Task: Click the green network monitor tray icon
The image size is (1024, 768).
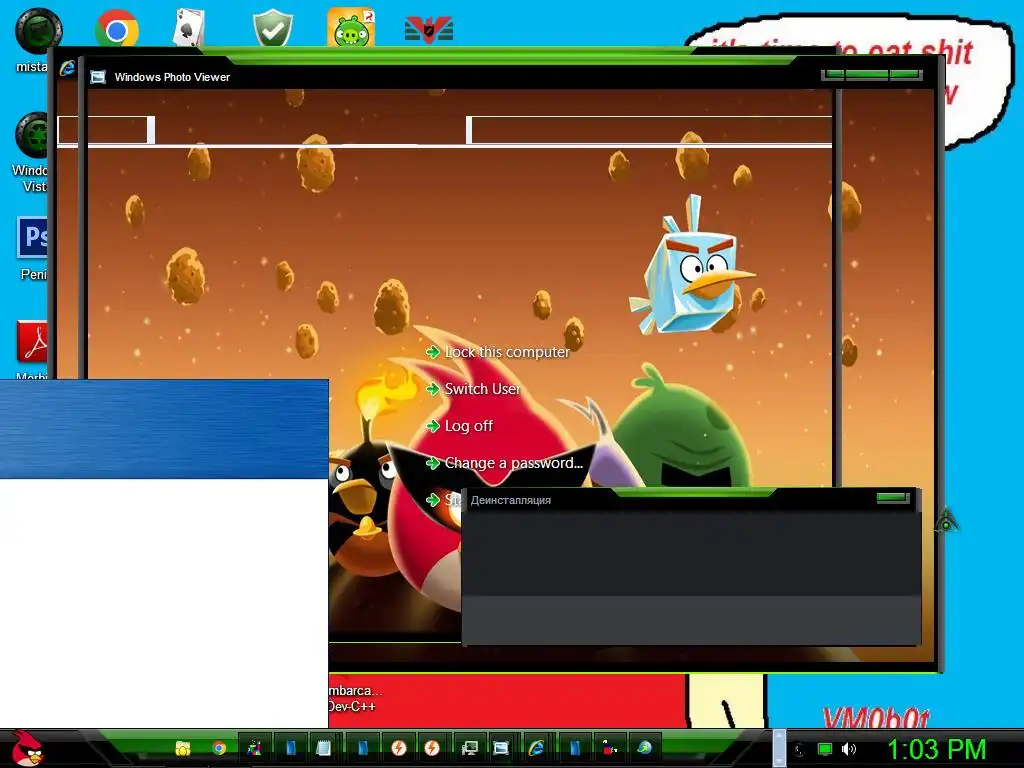Action: (825, 749)
